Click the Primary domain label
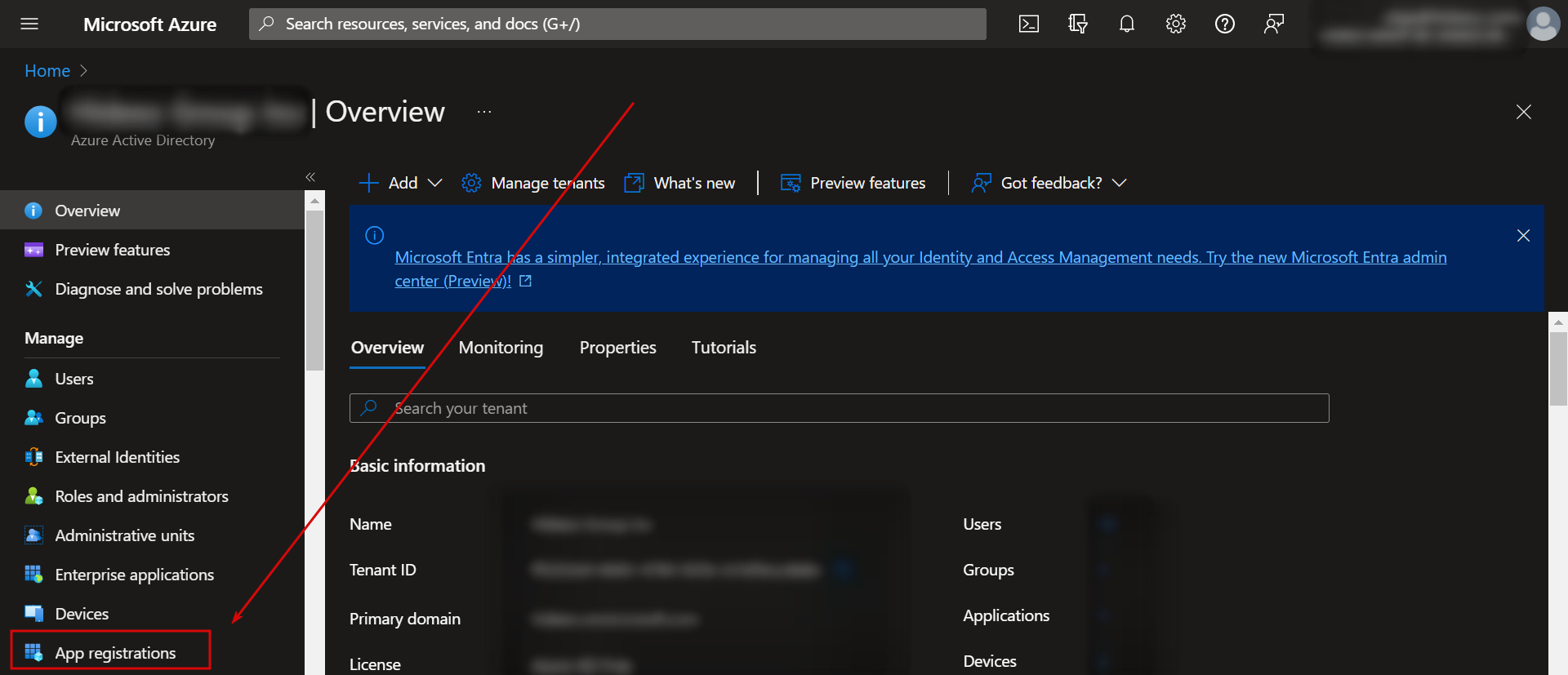Image resolution: width=1568 pixels, height=675 pixels. (405, 619)
